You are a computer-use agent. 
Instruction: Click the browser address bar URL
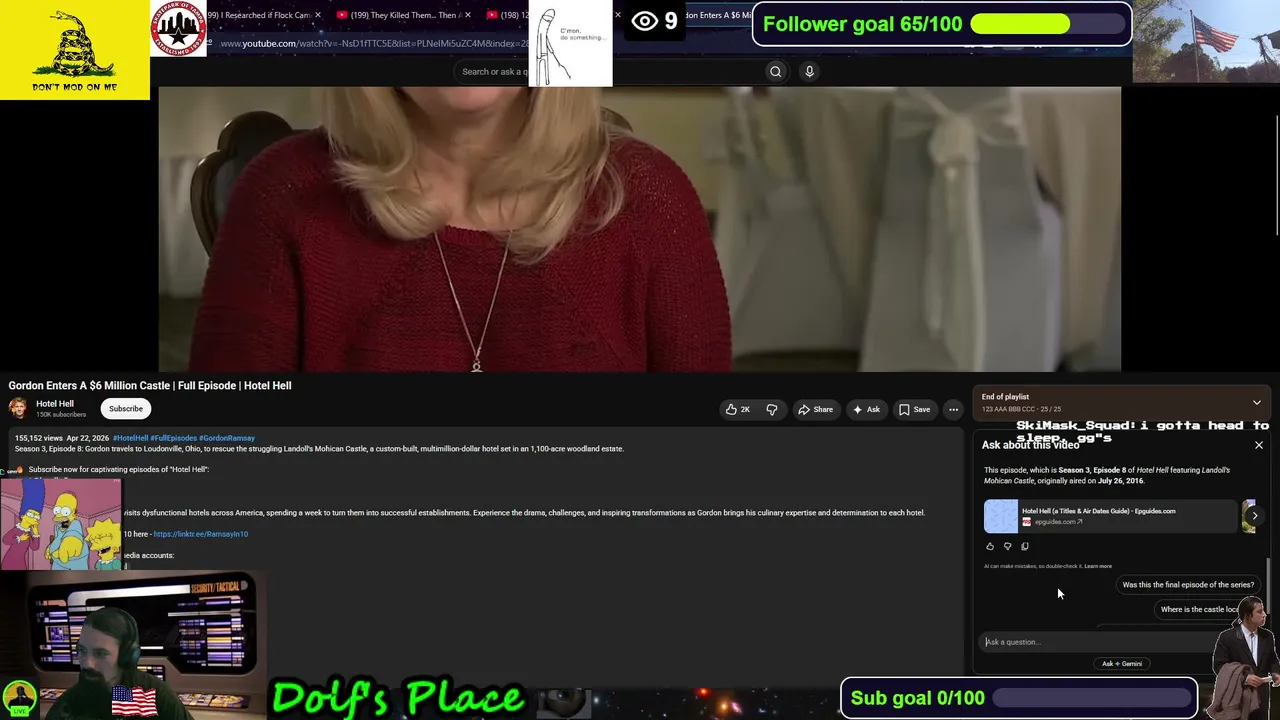(x=373, y=43)
